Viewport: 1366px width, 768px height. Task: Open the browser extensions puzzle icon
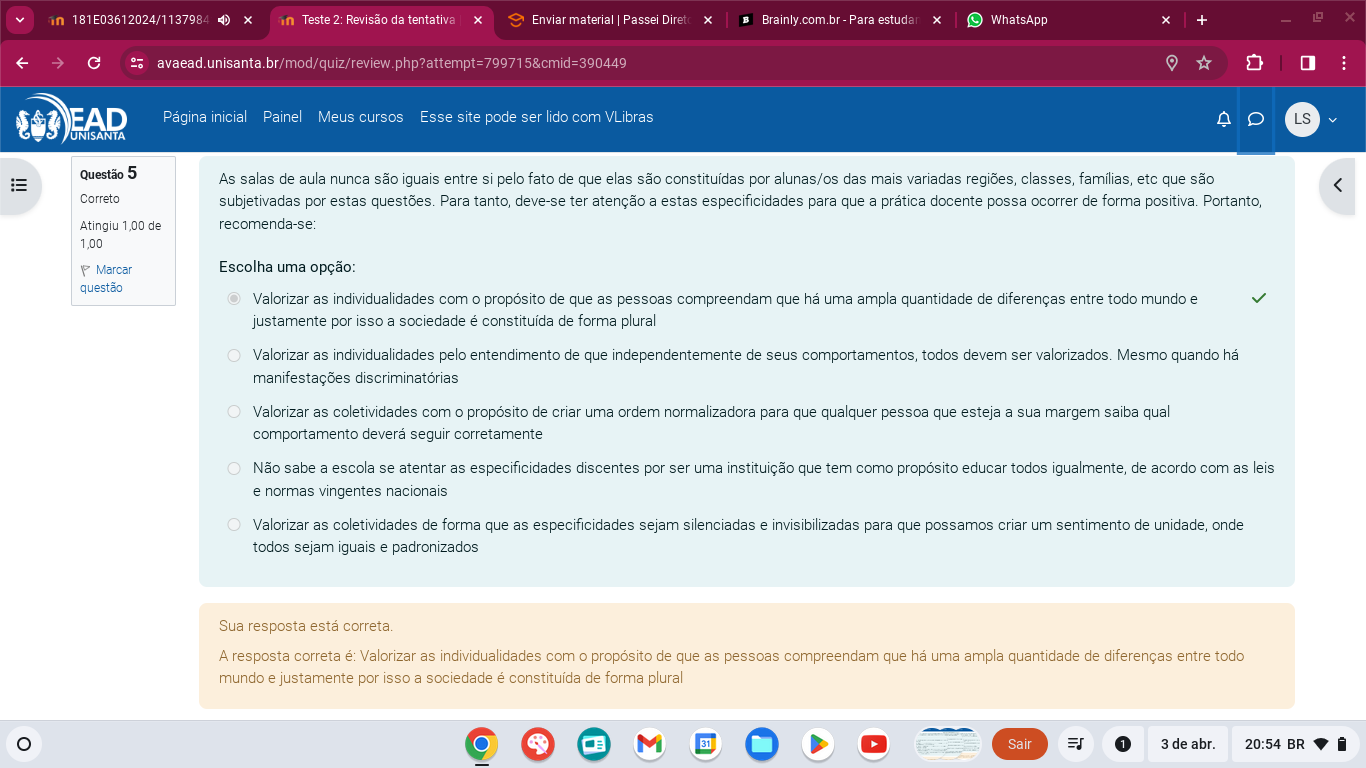click(x=1254, y=63)
